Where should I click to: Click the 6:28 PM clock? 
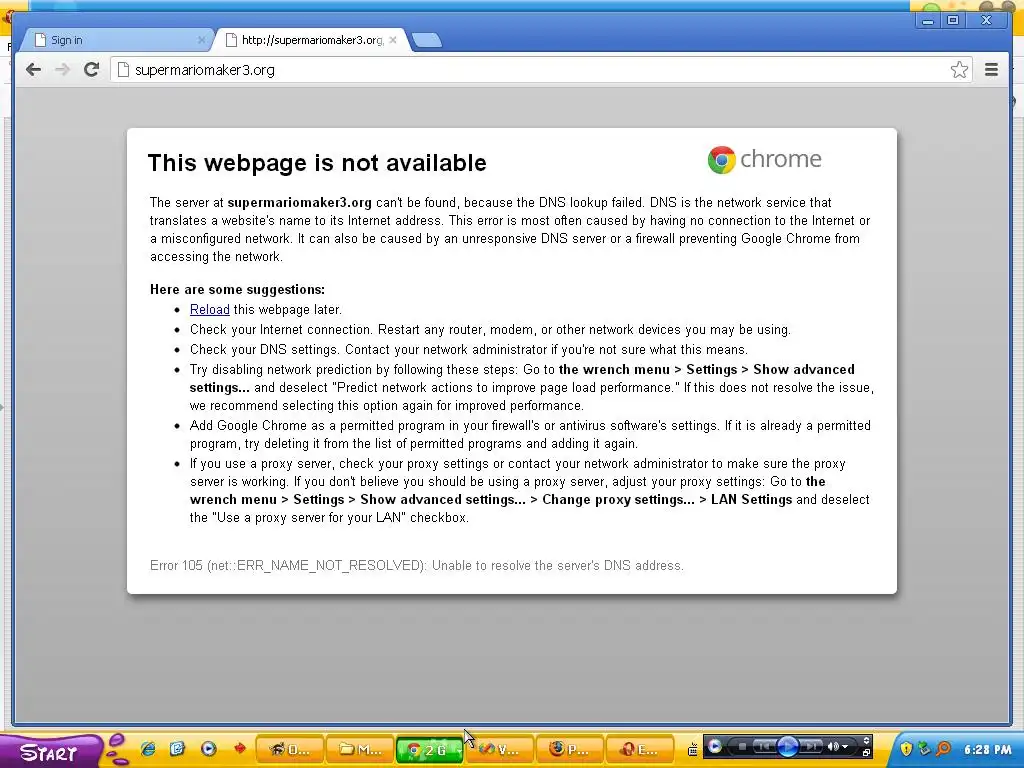(x=988, y=750)
